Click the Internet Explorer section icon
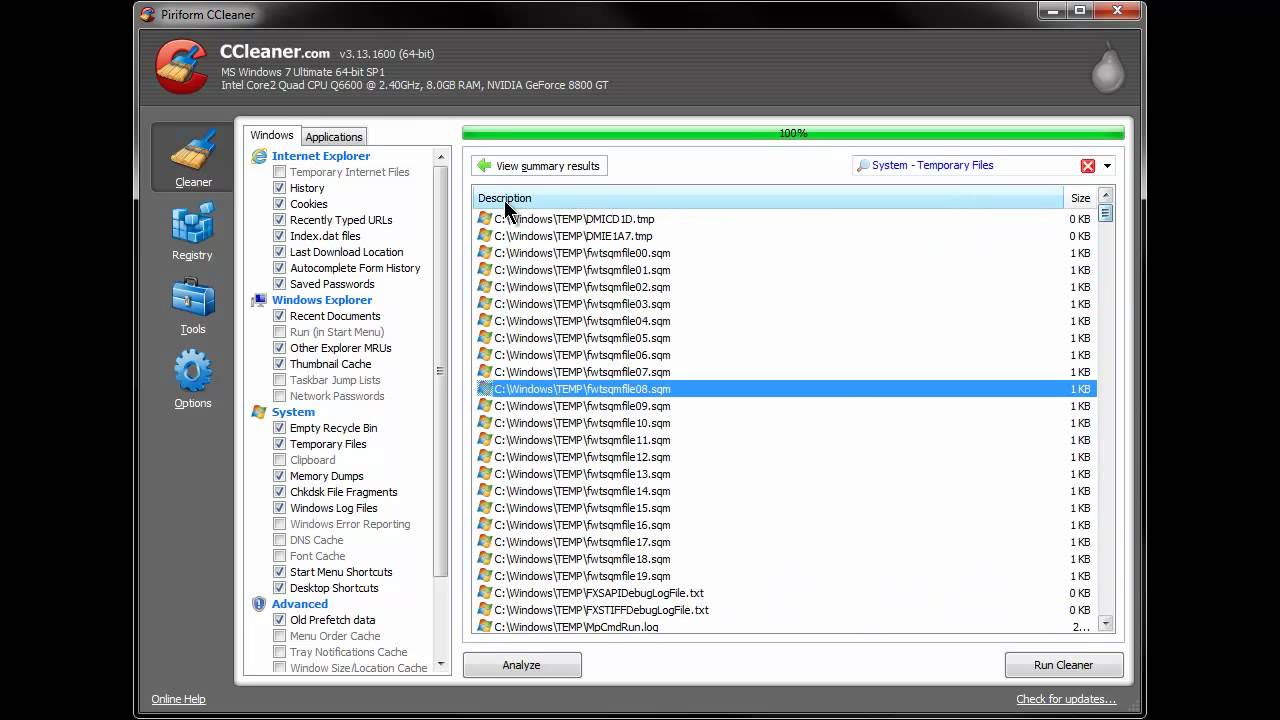 pos(259,156)
